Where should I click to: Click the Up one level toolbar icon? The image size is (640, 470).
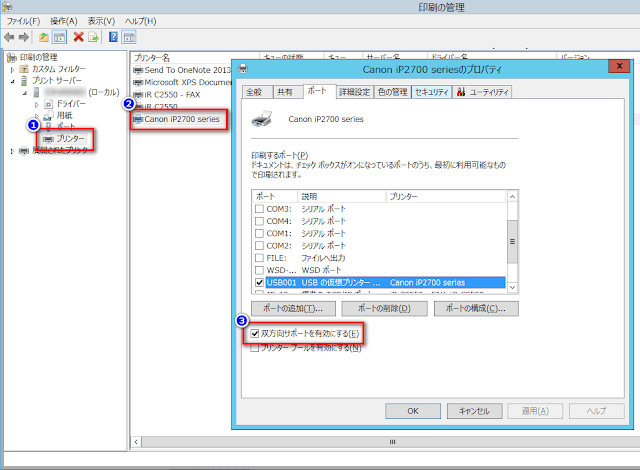(44, 38)
